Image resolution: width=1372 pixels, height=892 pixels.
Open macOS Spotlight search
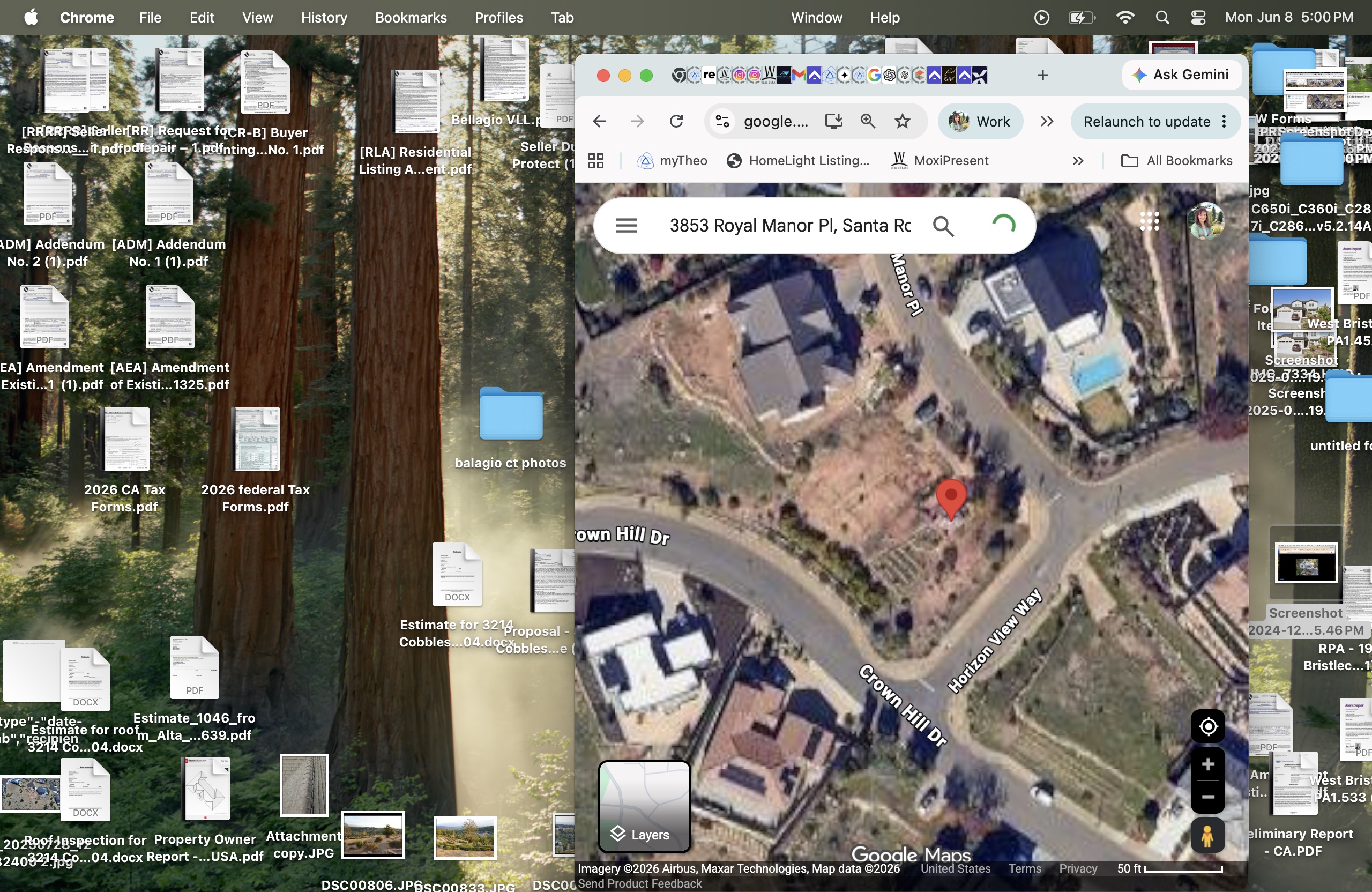coord(1162,17)
